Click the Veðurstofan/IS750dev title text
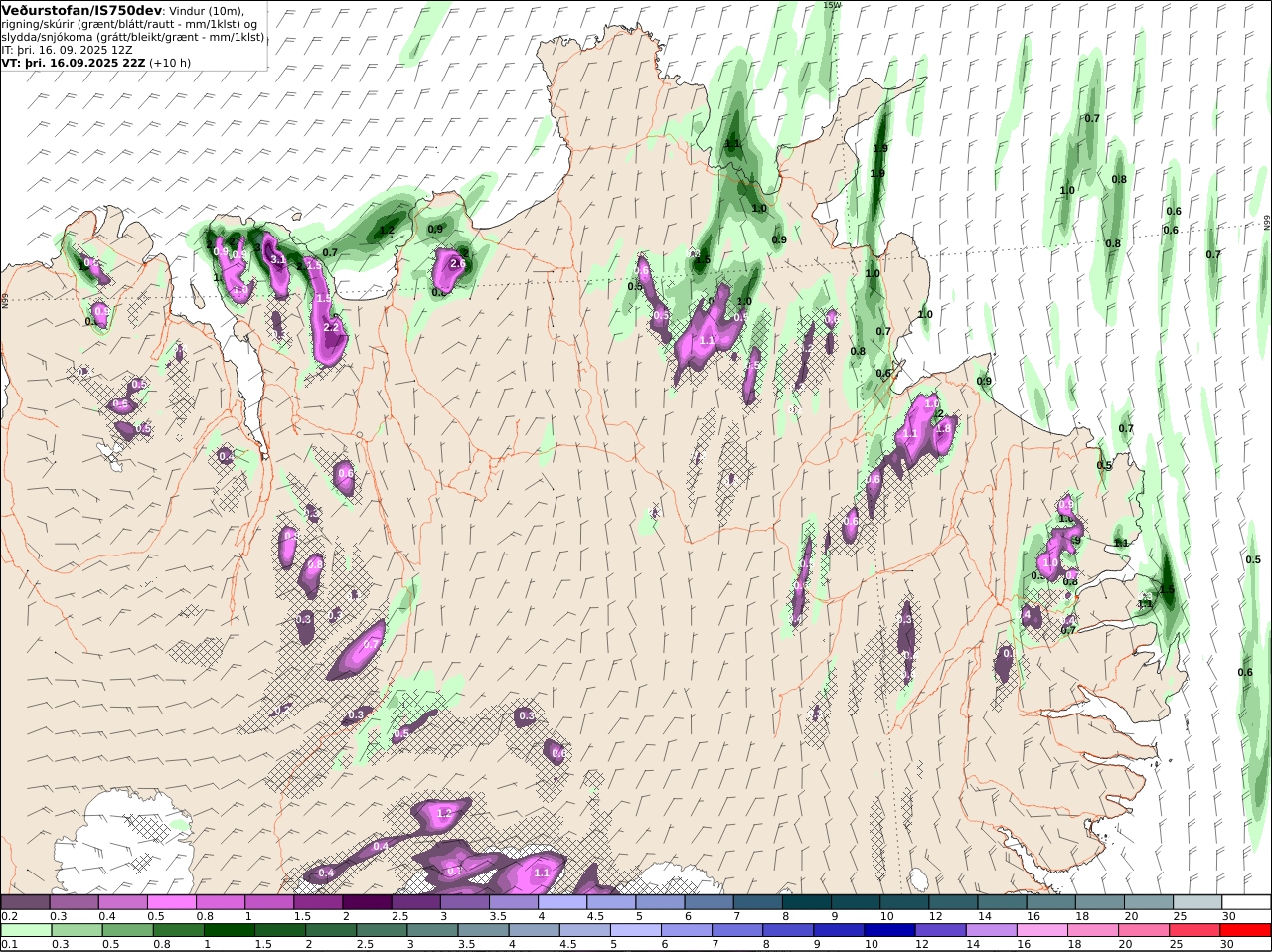1272x952 pixels. pyautogui.click(x=81, y=10)
